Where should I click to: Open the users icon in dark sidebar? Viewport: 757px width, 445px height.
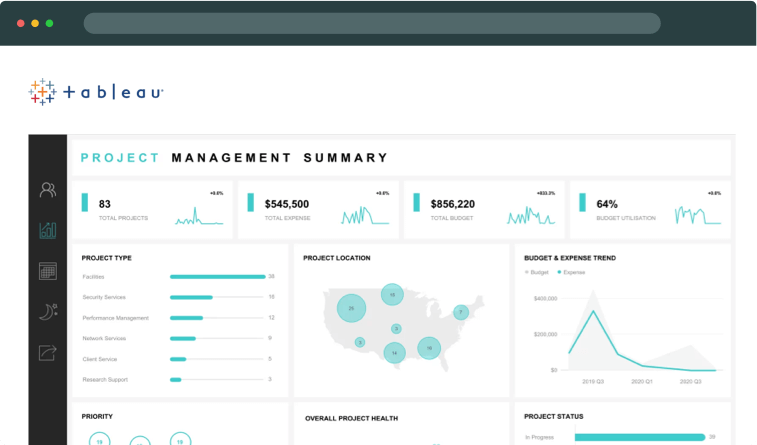tap(48, 190)
